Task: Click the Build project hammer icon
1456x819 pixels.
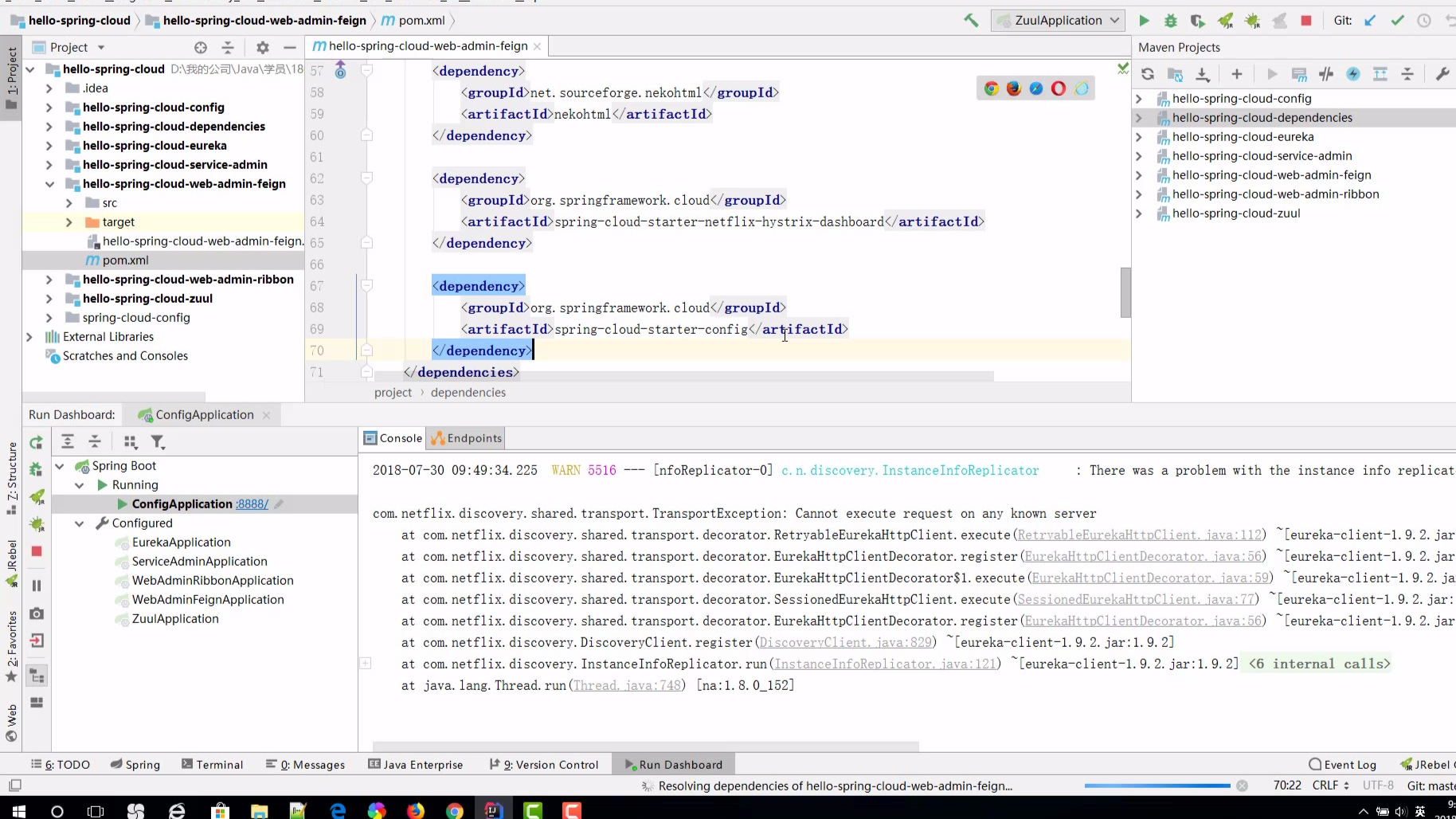Action: [x=971, y=21]
